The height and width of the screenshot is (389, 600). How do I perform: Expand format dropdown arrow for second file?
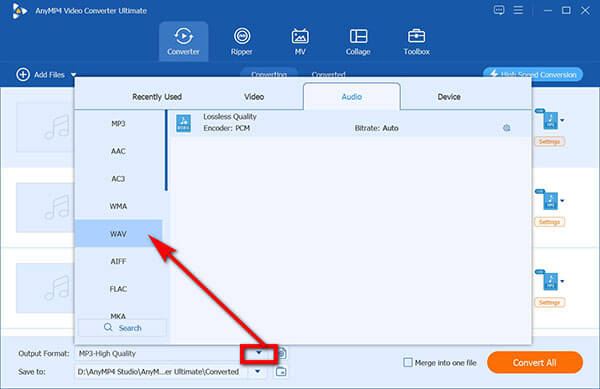[x=562, y=201]
